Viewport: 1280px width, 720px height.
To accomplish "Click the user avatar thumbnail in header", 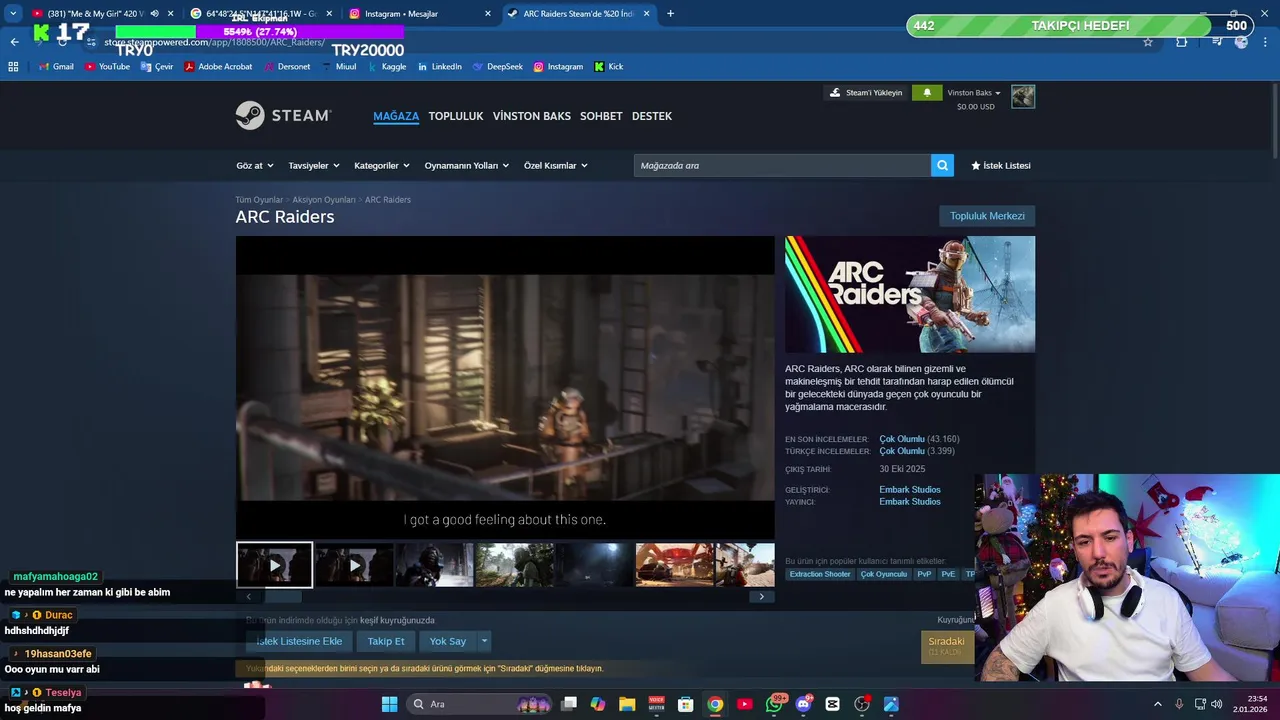I will pyautogui.click(x=1023, y=97).
